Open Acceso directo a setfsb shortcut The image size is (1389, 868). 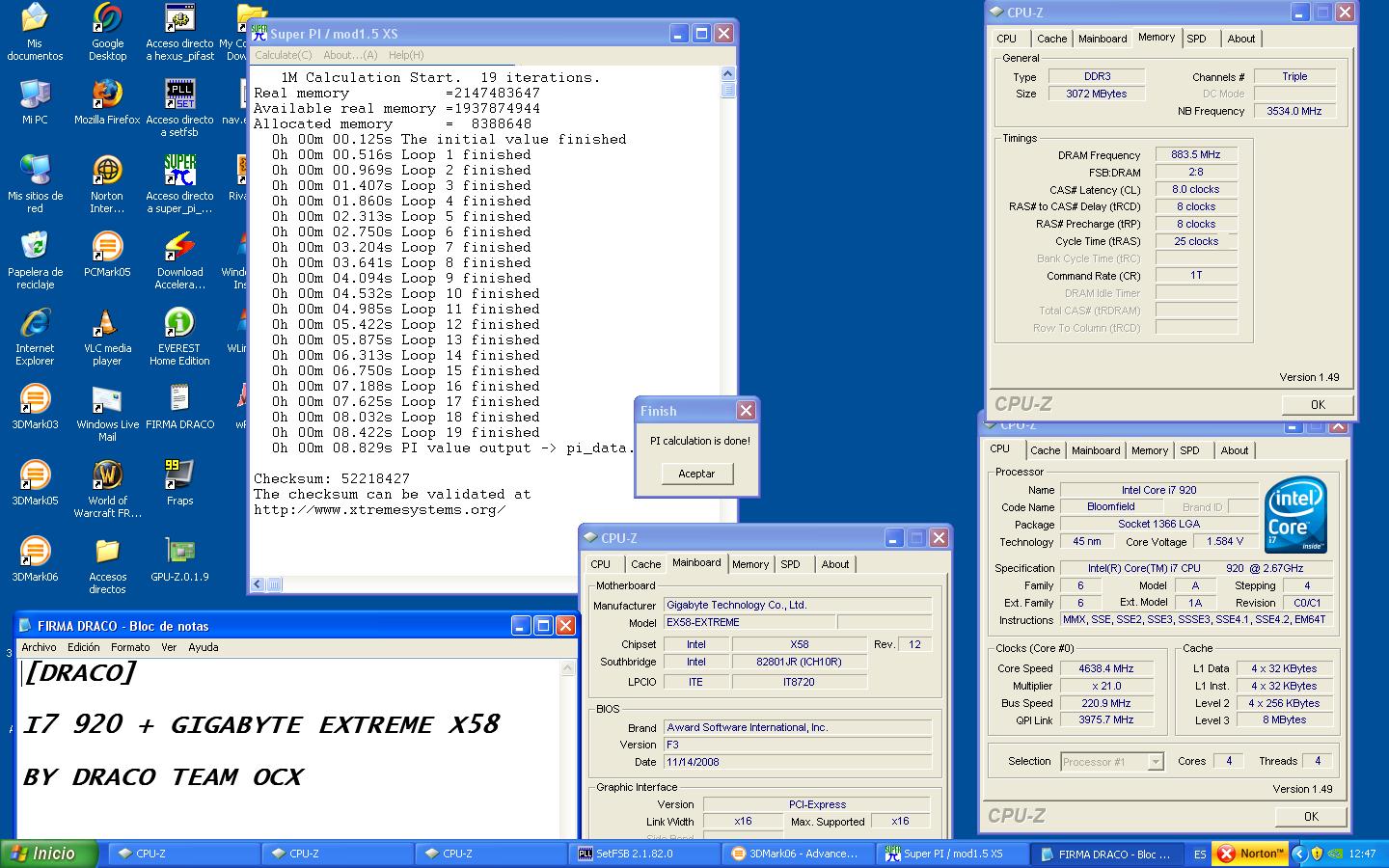180,108
